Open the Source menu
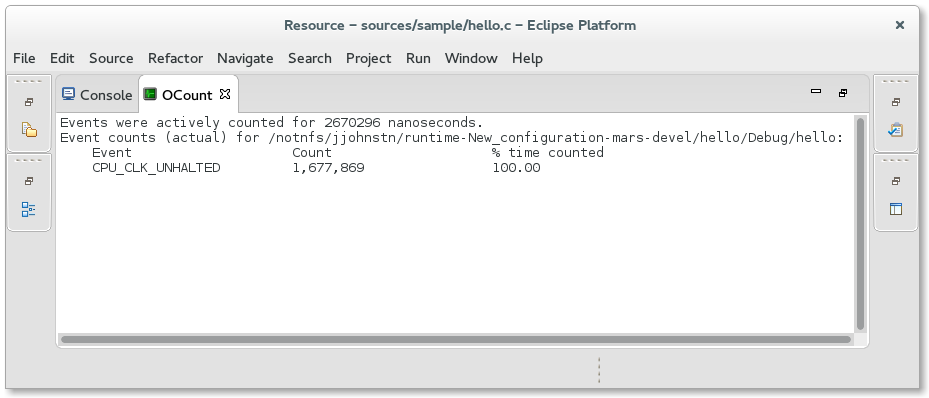The height and width of the screenshot is (398, 929). pos(111,58)
